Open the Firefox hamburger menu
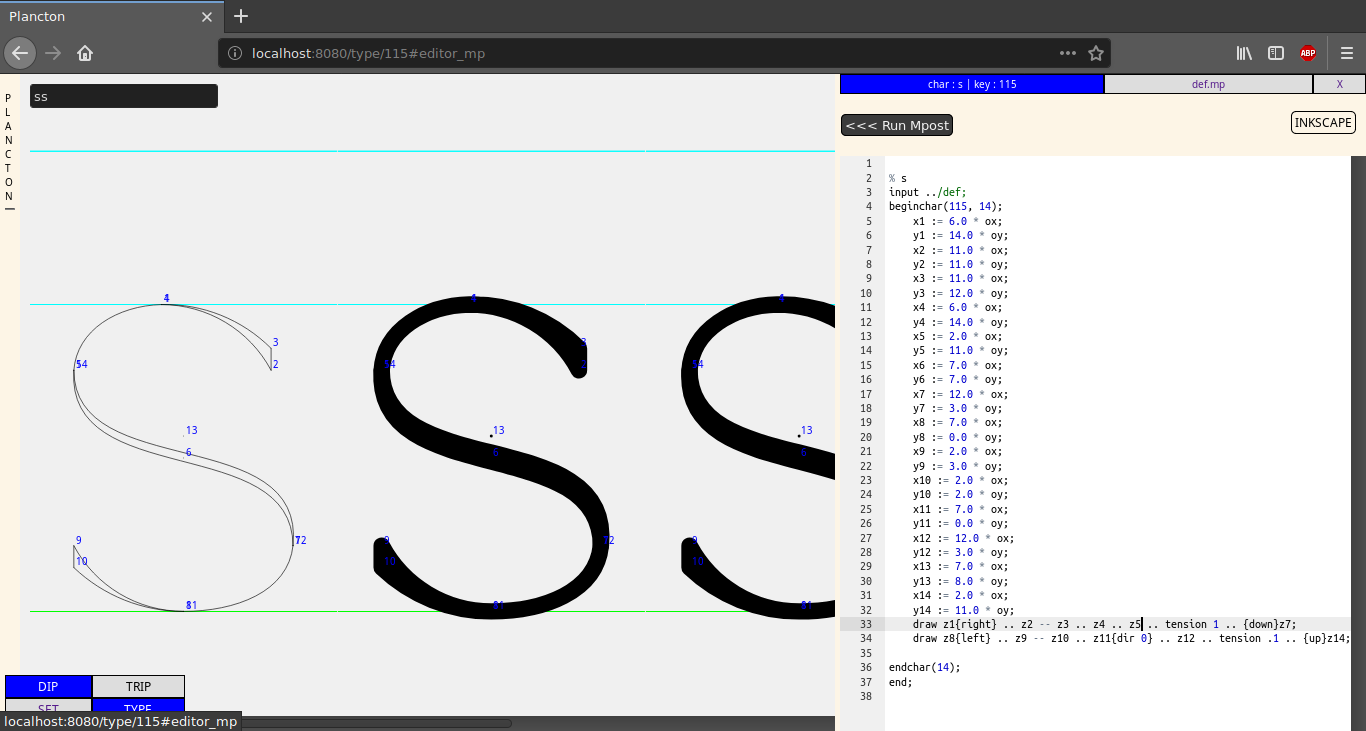Viewport: 1366px width, 731px height. pos(1346,53)
